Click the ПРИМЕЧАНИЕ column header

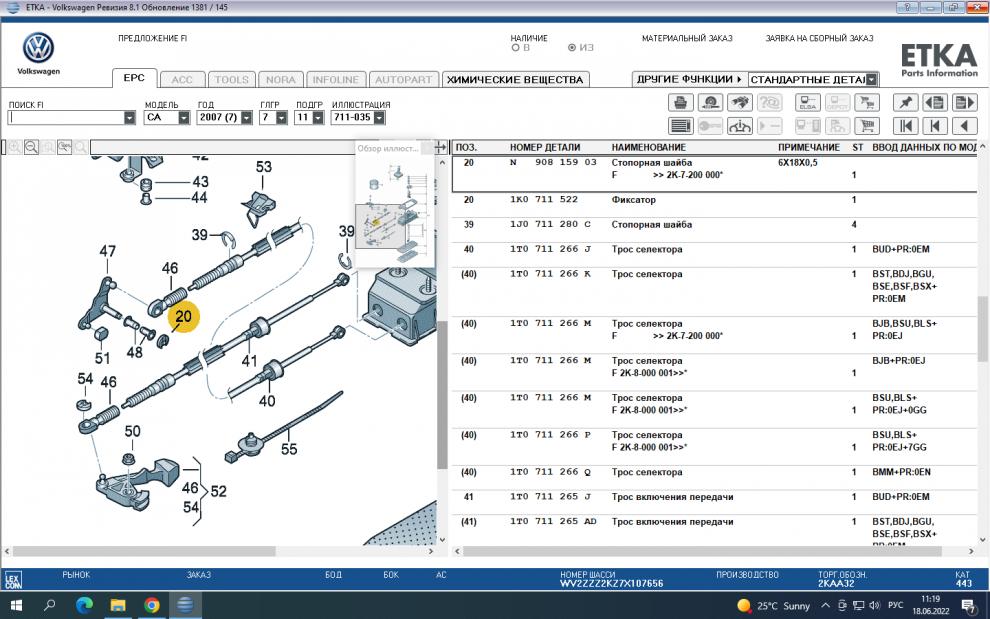(809, 147)
